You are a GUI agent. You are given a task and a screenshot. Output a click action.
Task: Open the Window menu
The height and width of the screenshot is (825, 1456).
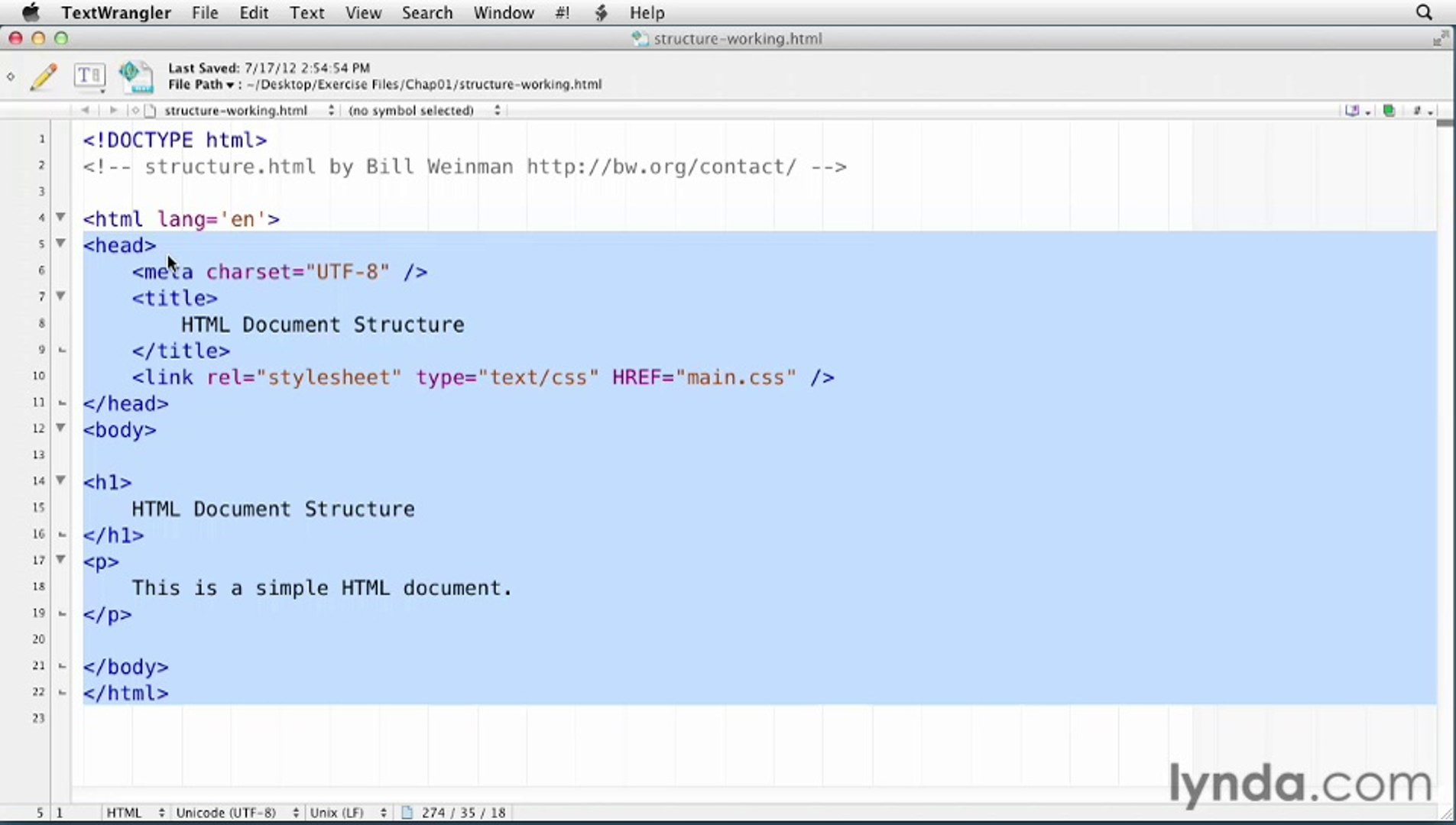504,13
